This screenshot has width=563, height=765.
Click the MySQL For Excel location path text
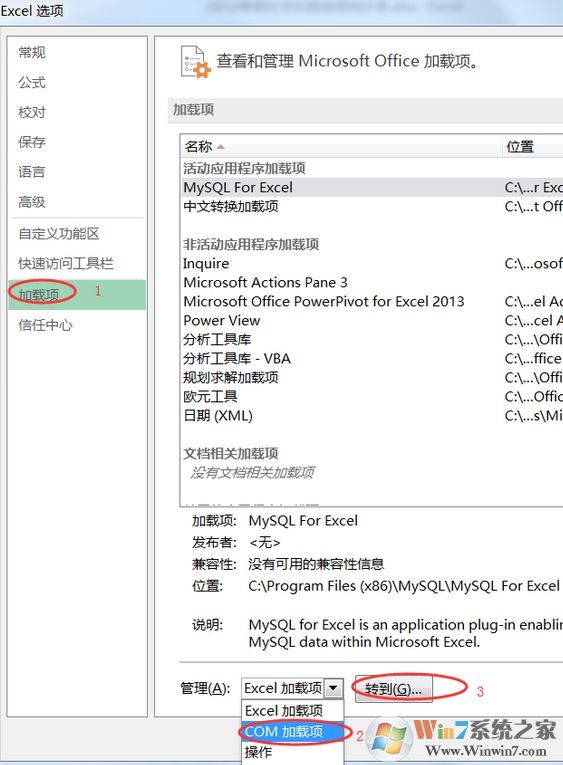point(405,586)
